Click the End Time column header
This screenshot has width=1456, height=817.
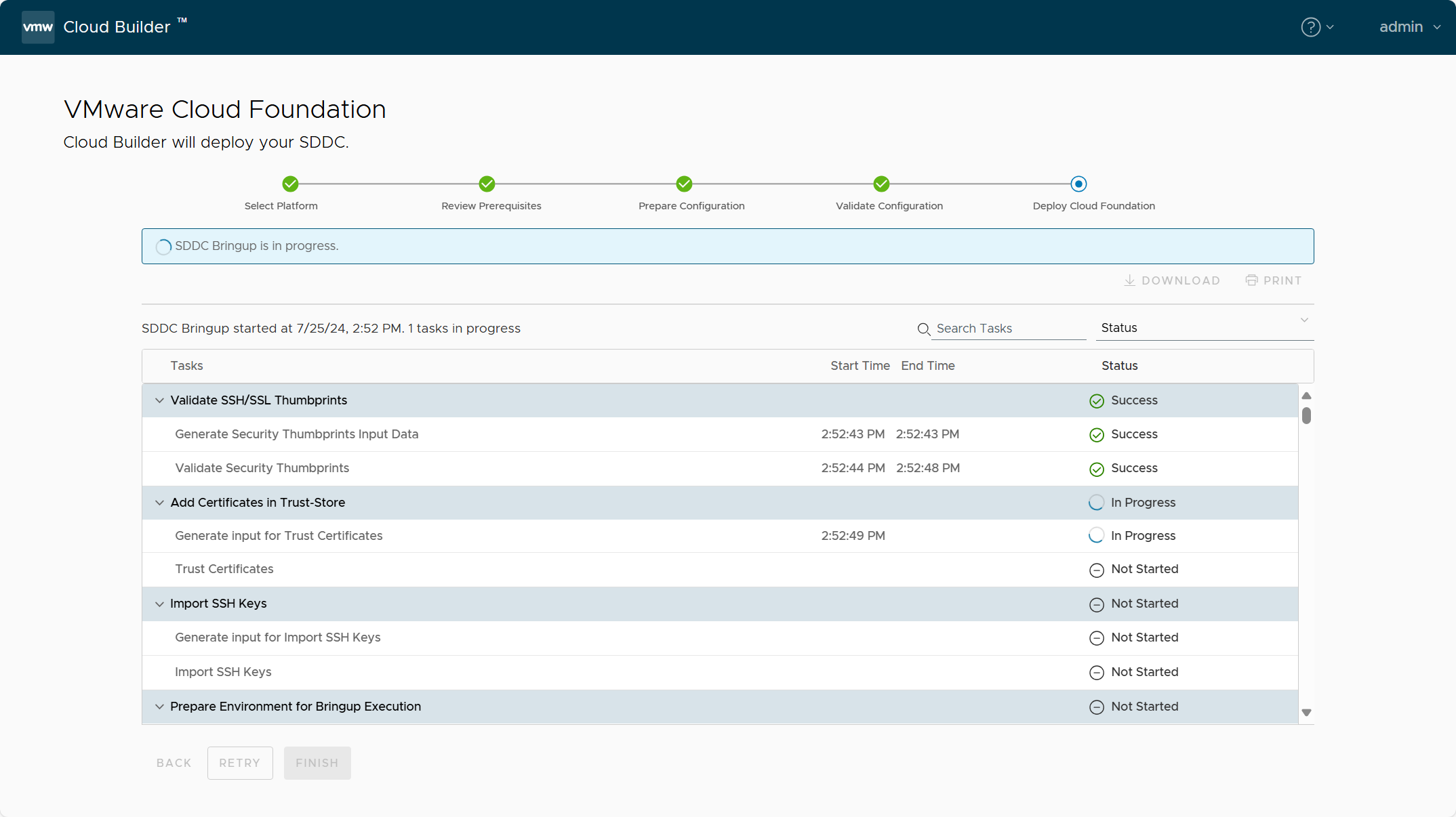[x=928, y=366]
